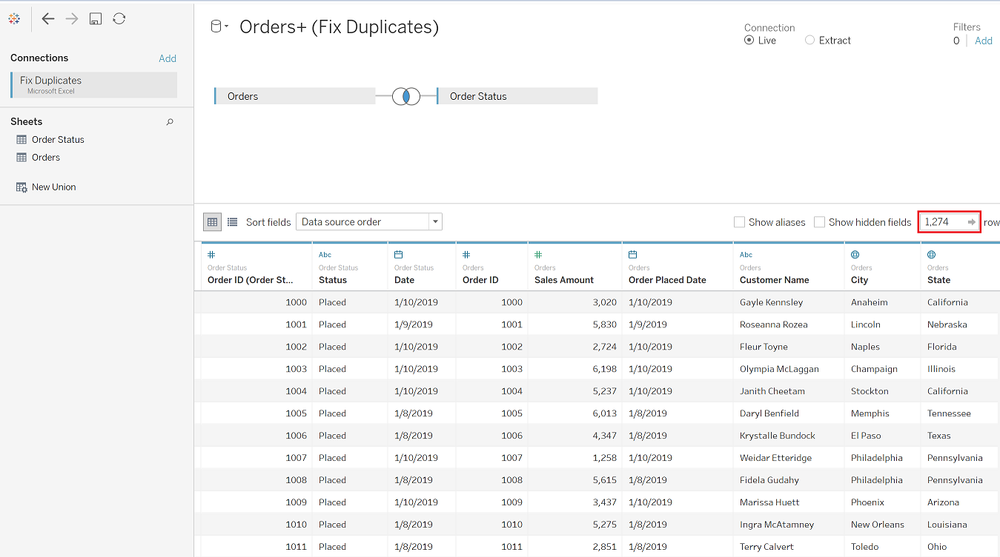Change the Order Placed Date type icon
This screenshot has width=1000, height=557.
pos(633,255)
